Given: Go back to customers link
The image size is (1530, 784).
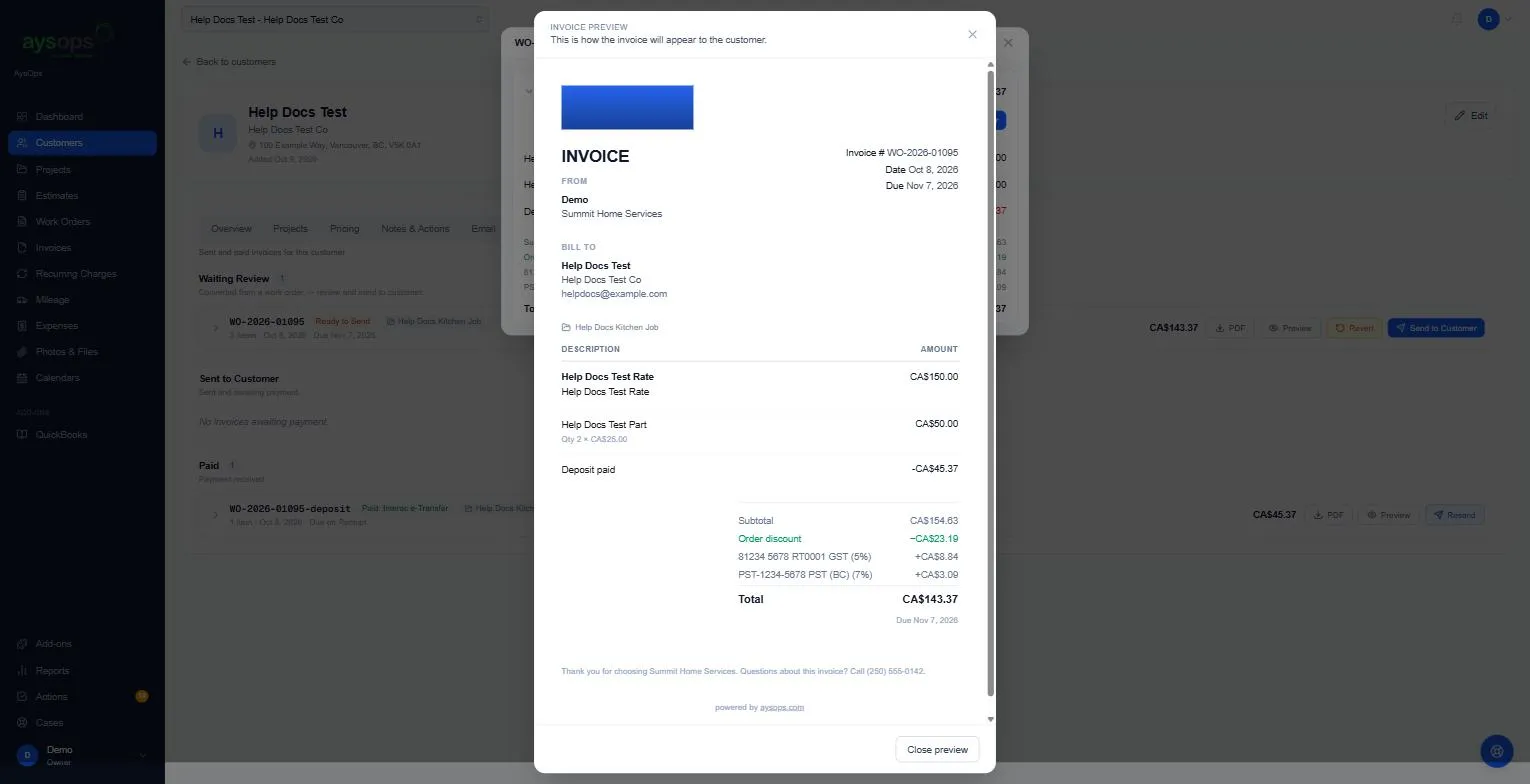Looking at the screenshot, I should pyautogui.click(x=229, y=62).
